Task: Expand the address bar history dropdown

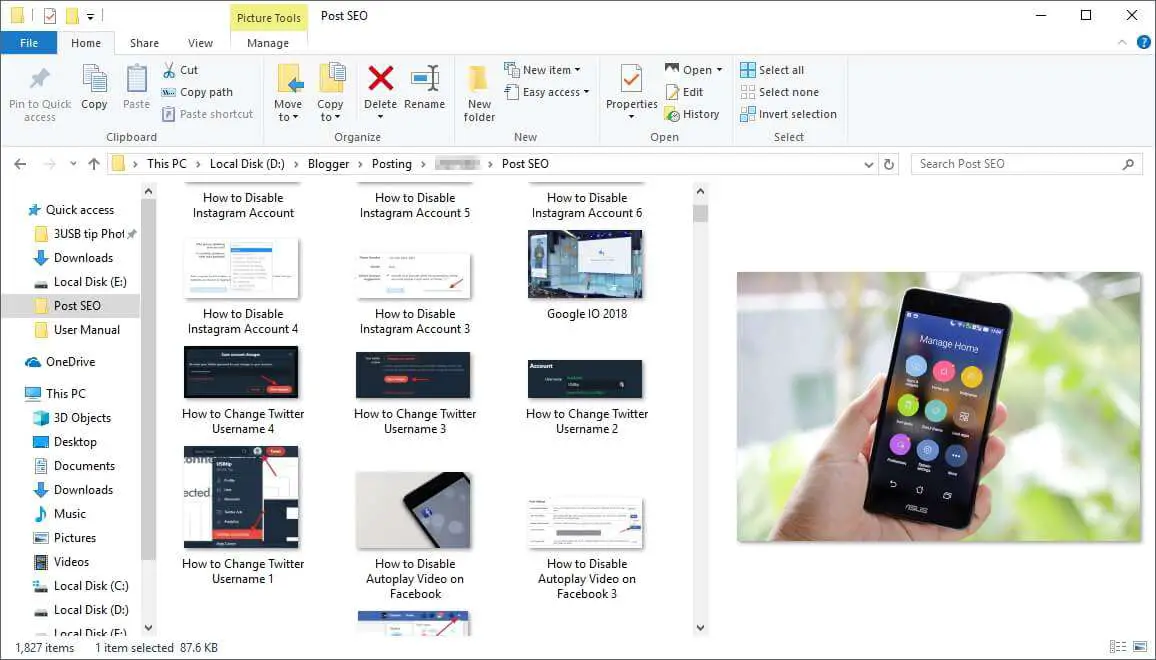Action: 868,163
